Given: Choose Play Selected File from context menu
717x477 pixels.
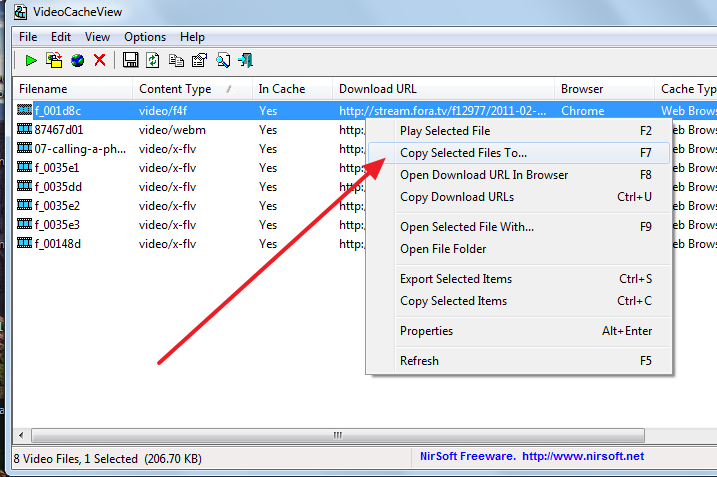Looking at the screenshot, I should coord(519,131).
